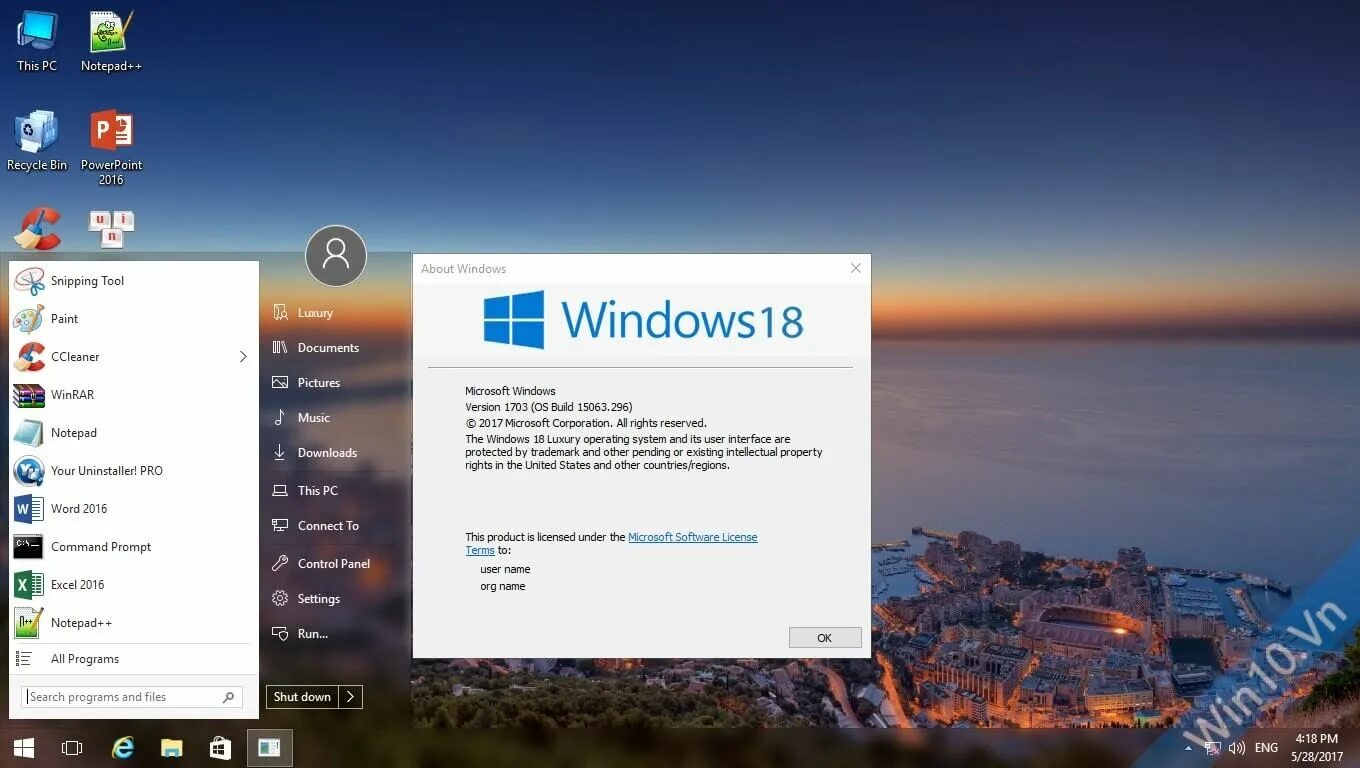Open Task View from the taskbar

(x=72, y=748)
